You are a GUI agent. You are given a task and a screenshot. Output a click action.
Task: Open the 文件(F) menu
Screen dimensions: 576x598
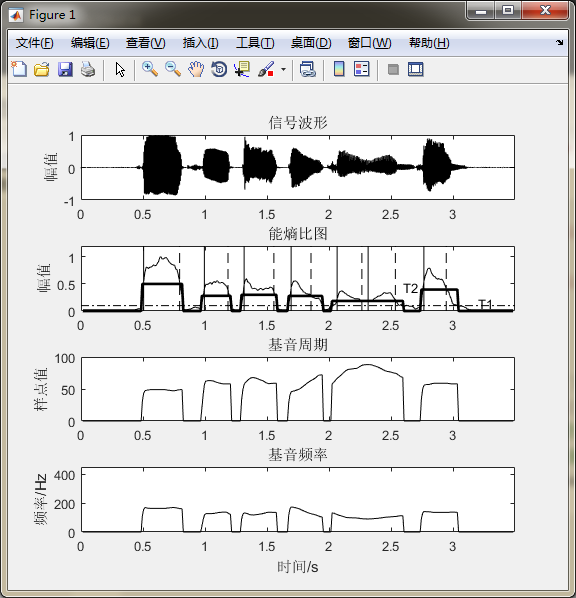click(34, 43)
